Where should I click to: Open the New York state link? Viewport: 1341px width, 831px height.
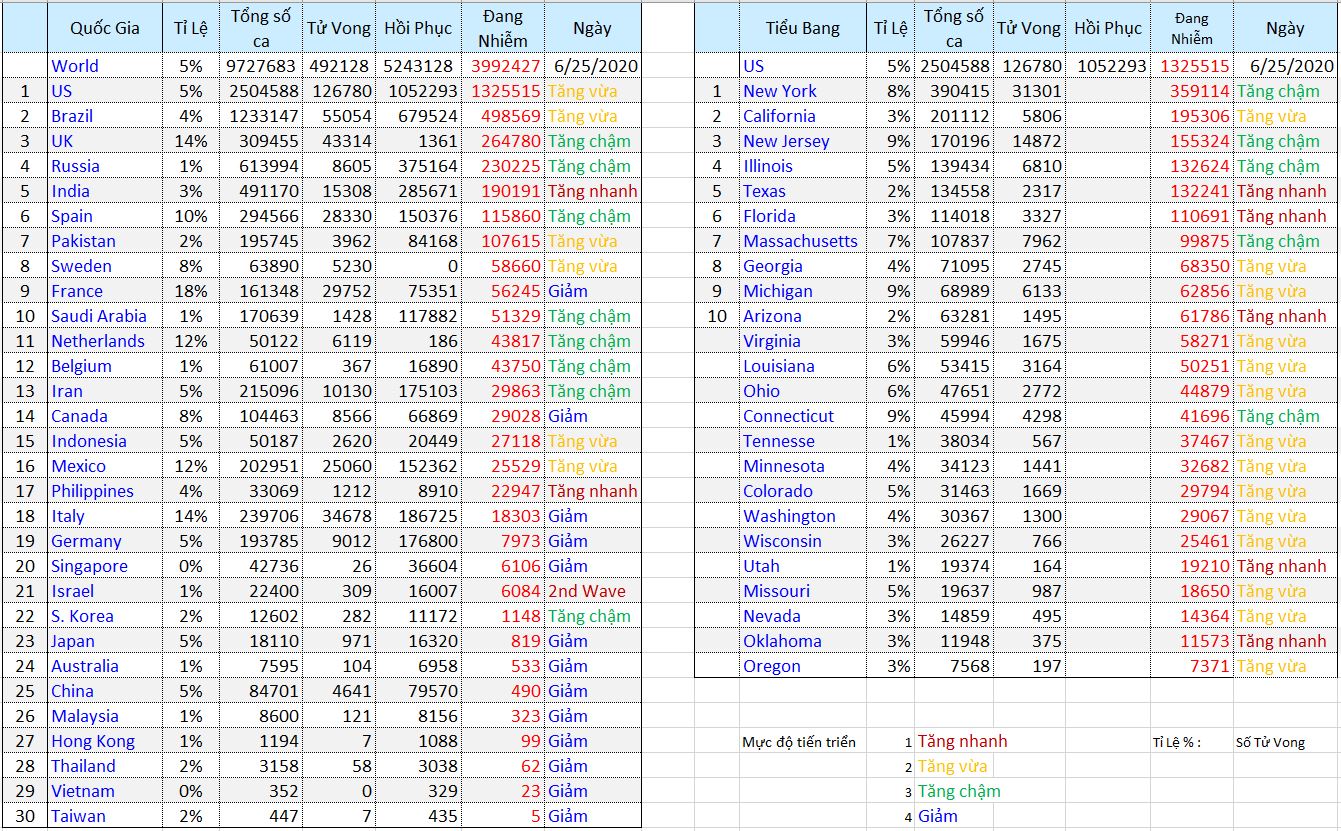tap(780, 91)
